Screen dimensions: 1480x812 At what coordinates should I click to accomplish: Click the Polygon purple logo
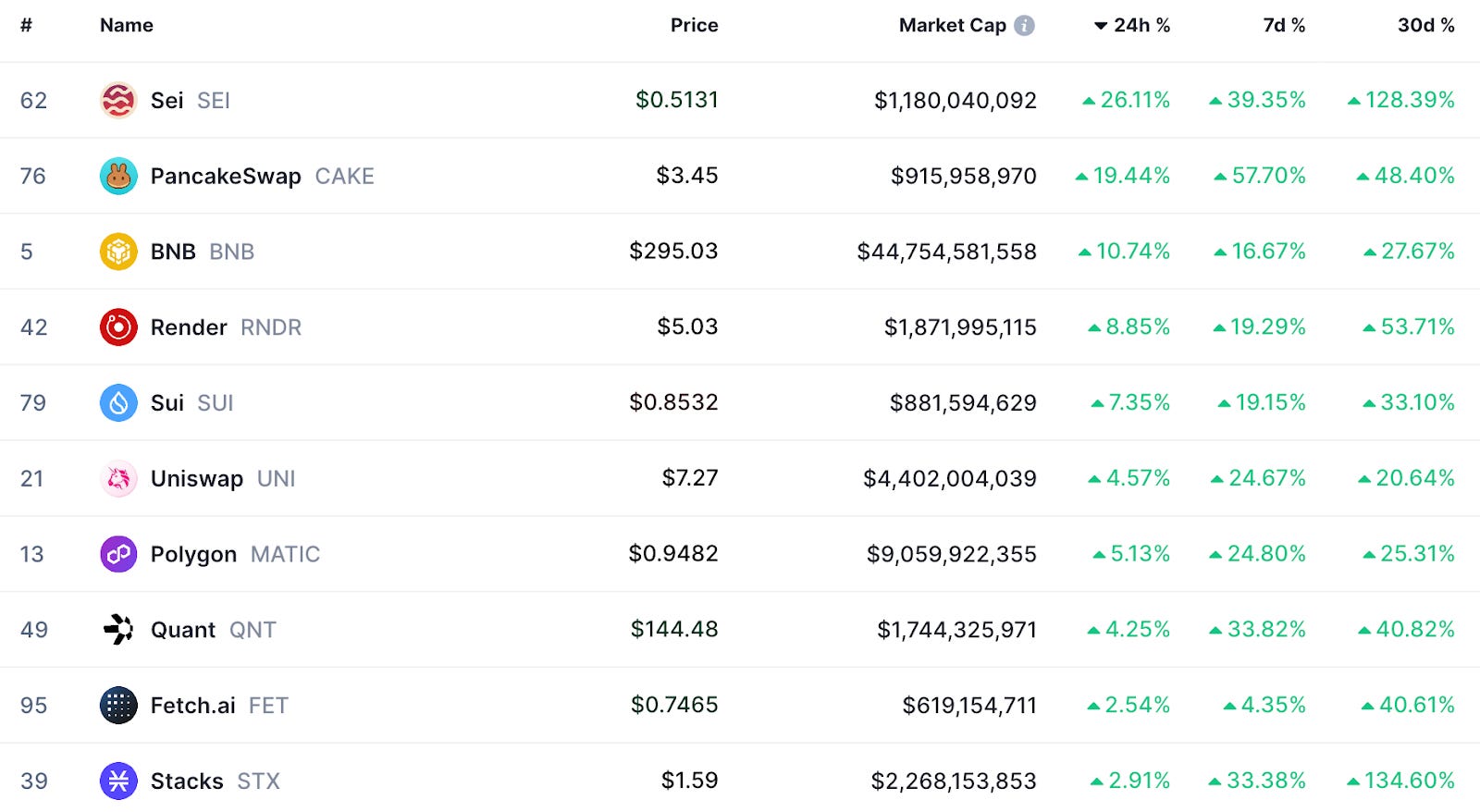tap(118, 554)
